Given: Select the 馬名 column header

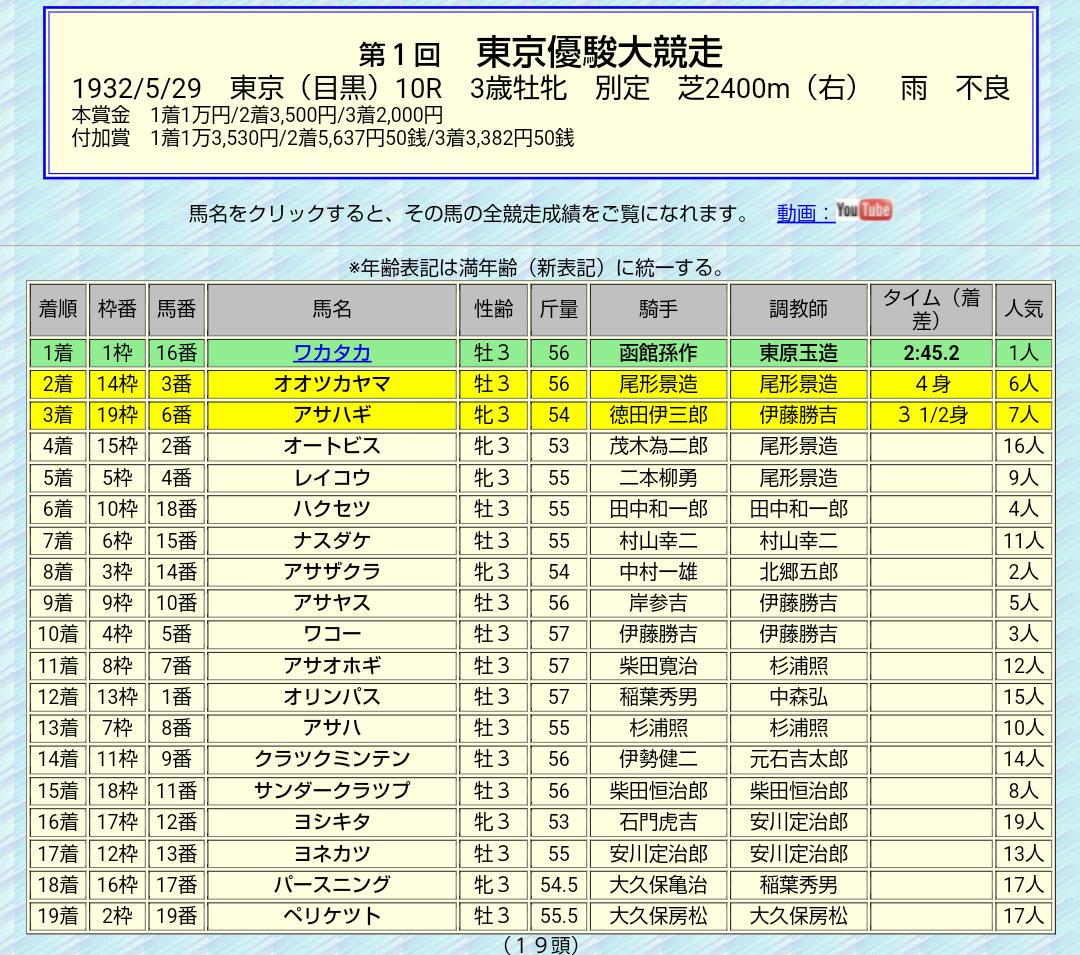Looking at the screenshot, I should (x=332, y=309).
